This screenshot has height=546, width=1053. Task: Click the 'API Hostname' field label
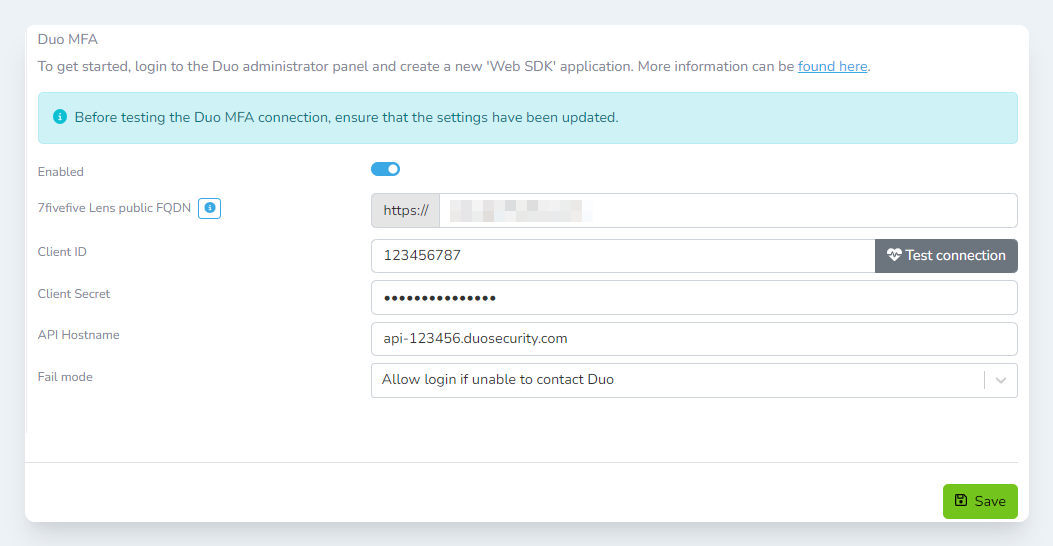click(78, 335)
